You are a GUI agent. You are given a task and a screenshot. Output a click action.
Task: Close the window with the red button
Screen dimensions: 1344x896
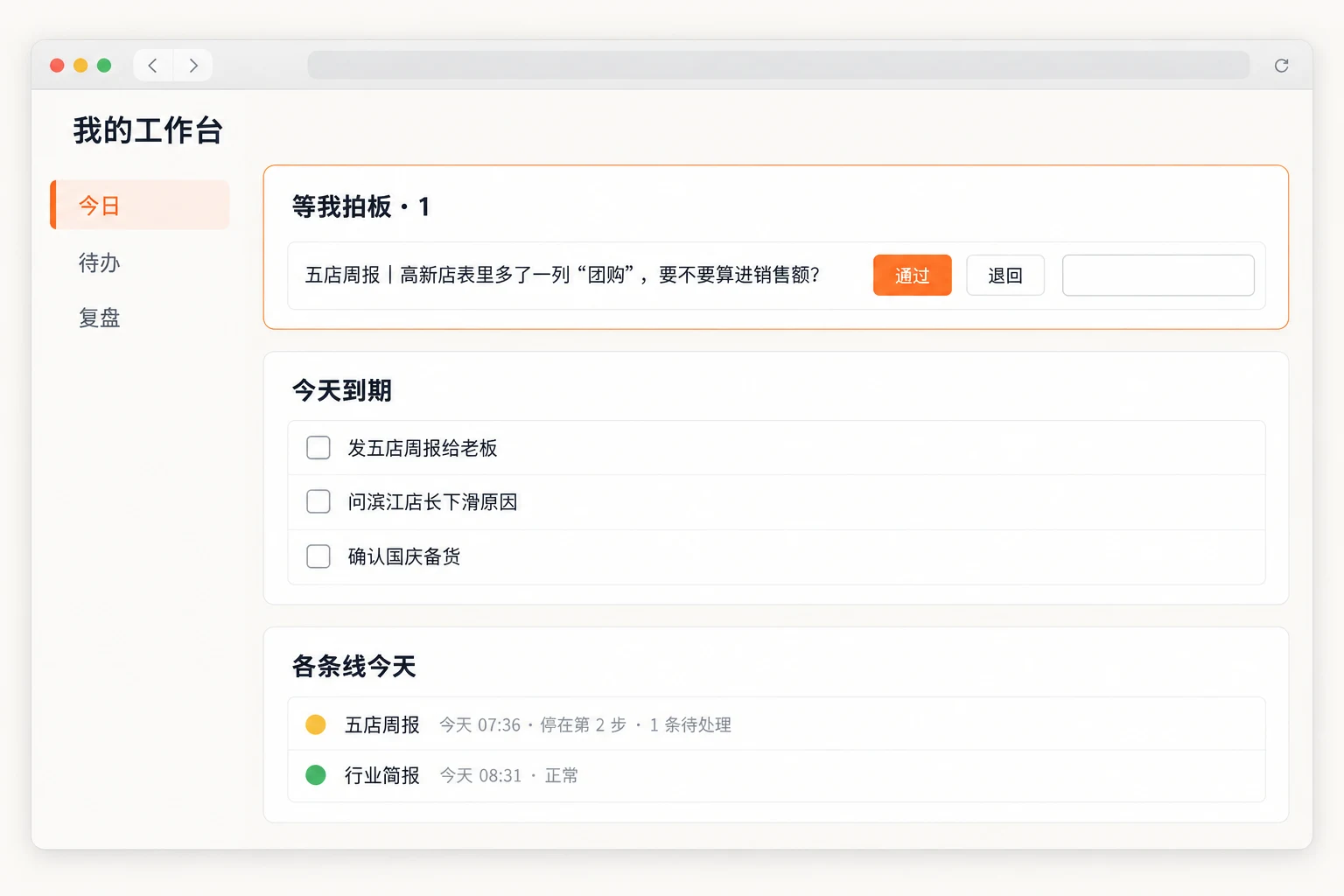point(57,66)
